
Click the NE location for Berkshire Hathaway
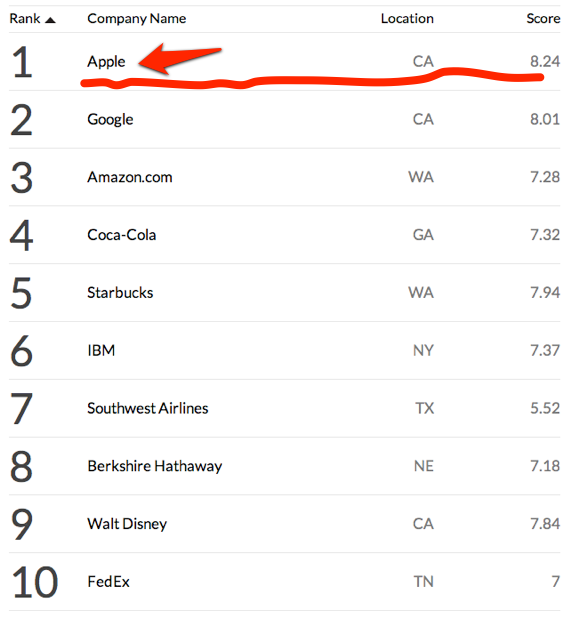click(x=424, y=466)
